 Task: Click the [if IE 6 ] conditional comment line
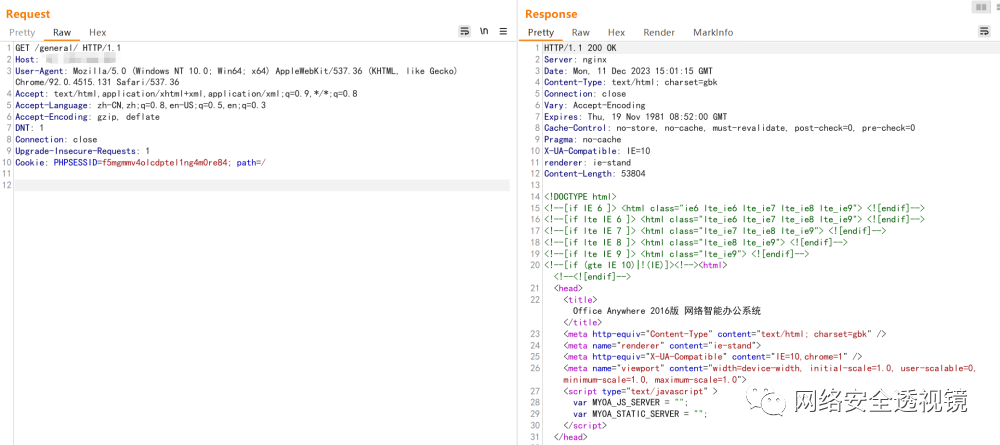click(735, 208)
